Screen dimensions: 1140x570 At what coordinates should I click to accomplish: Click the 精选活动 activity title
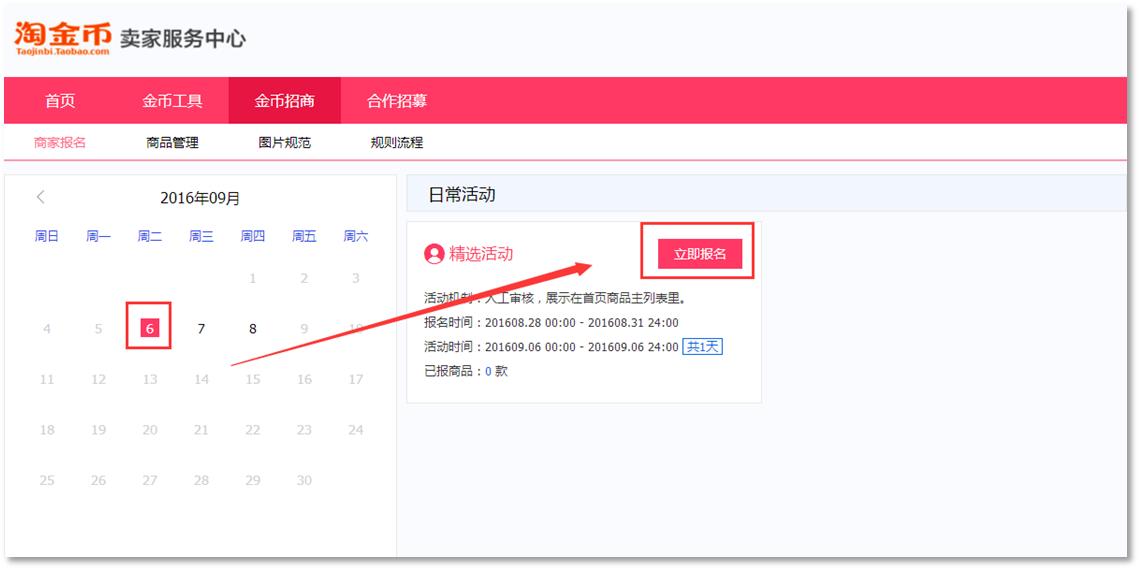(481, 254)
